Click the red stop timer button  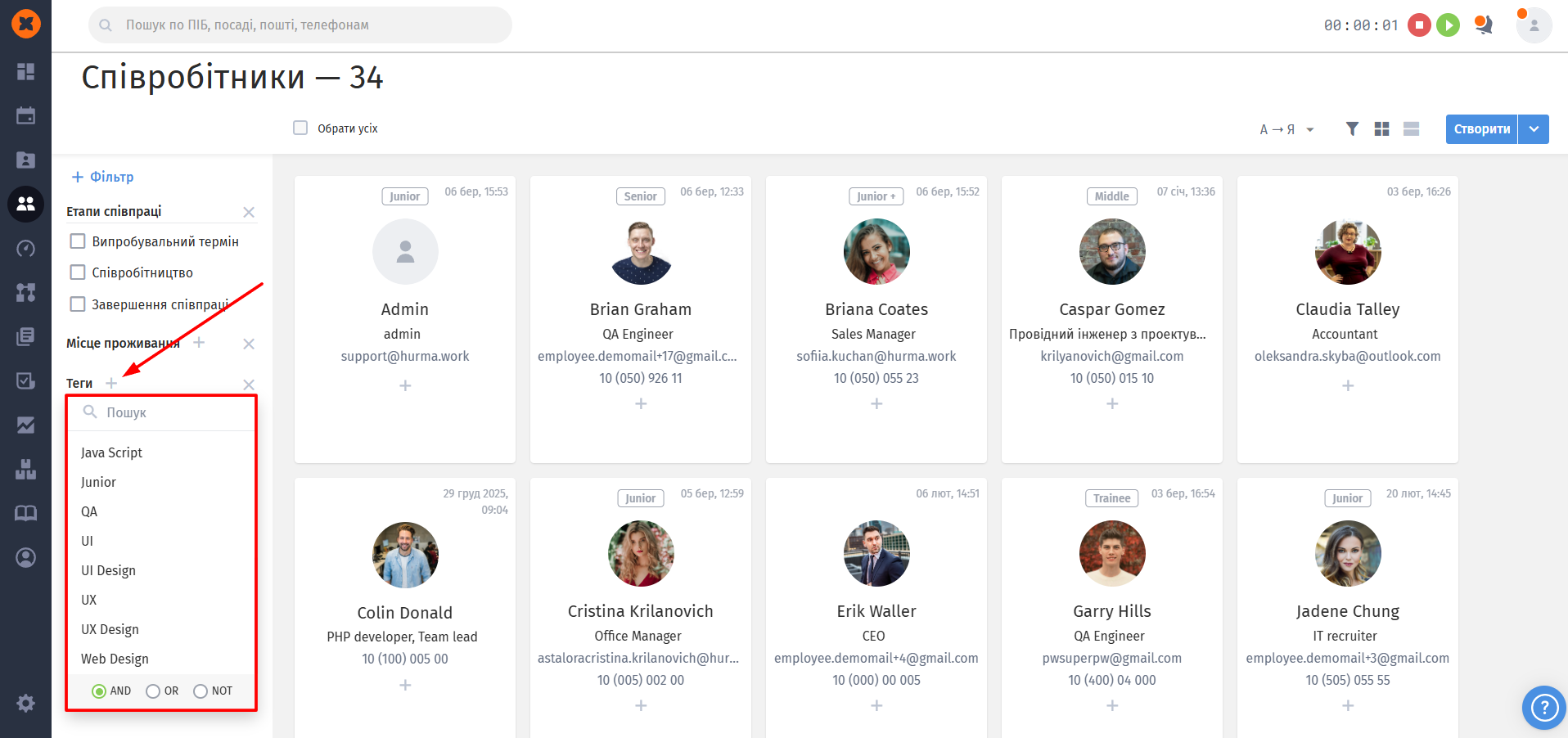(1419, 25)
